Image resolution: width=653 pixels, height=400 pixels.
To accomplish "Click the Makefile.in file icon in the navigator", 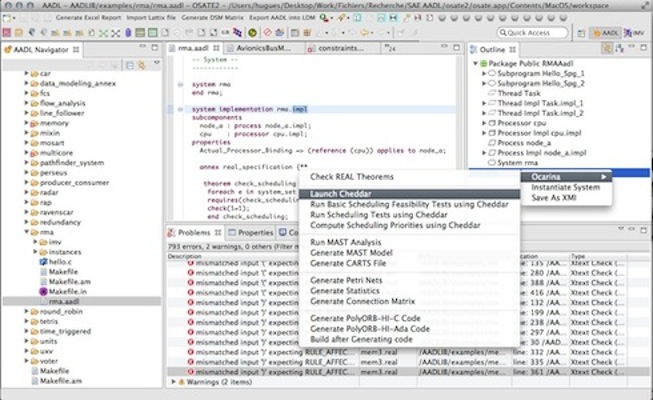I will [43, 292].
